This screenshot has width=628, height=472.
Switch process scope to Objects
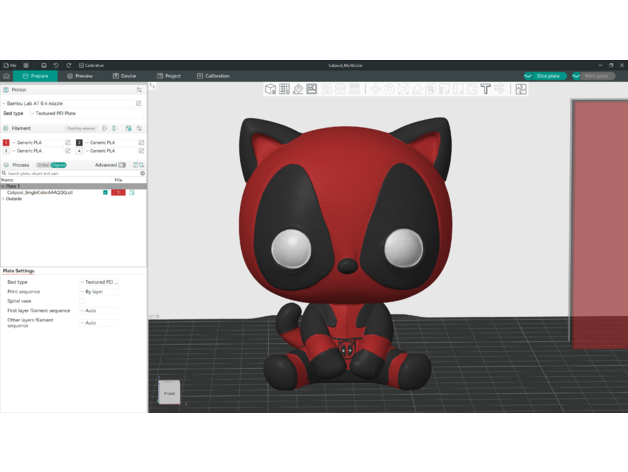59,165
